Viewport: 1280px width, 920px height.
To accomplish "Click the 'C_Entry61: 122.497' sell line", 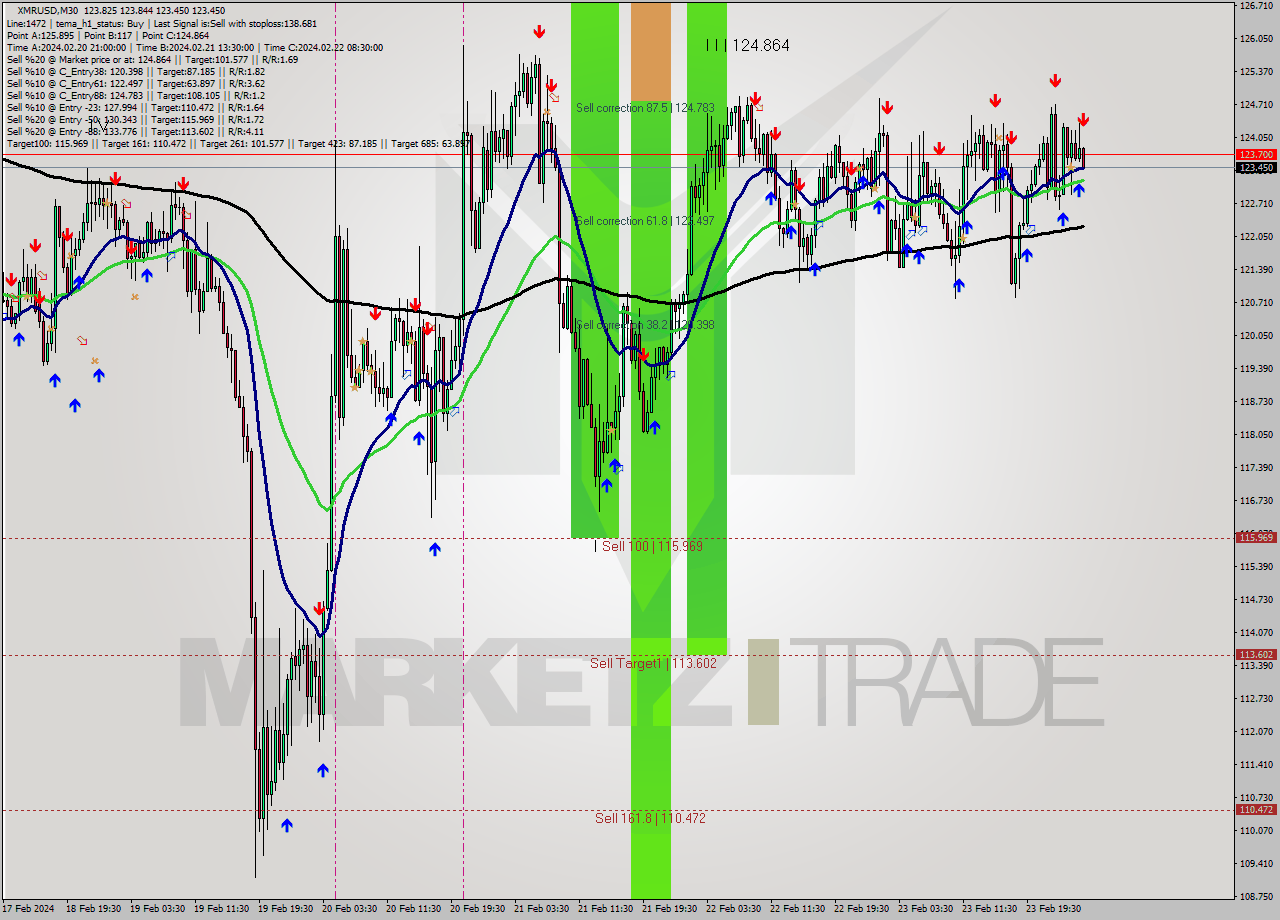I will [x=135, y=84].
